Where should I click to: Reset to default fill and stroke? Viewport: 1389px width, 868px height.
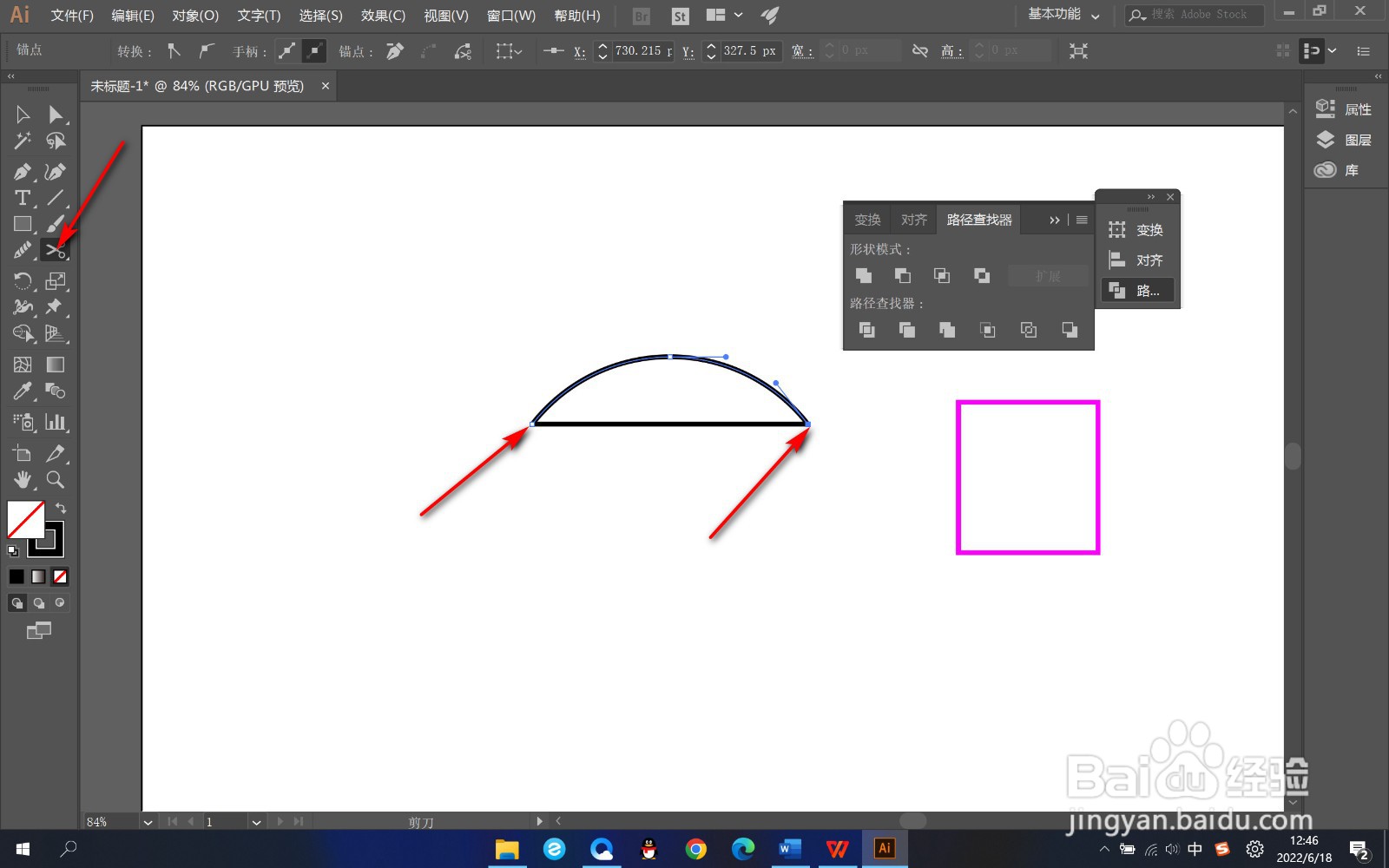click(13, 550)
